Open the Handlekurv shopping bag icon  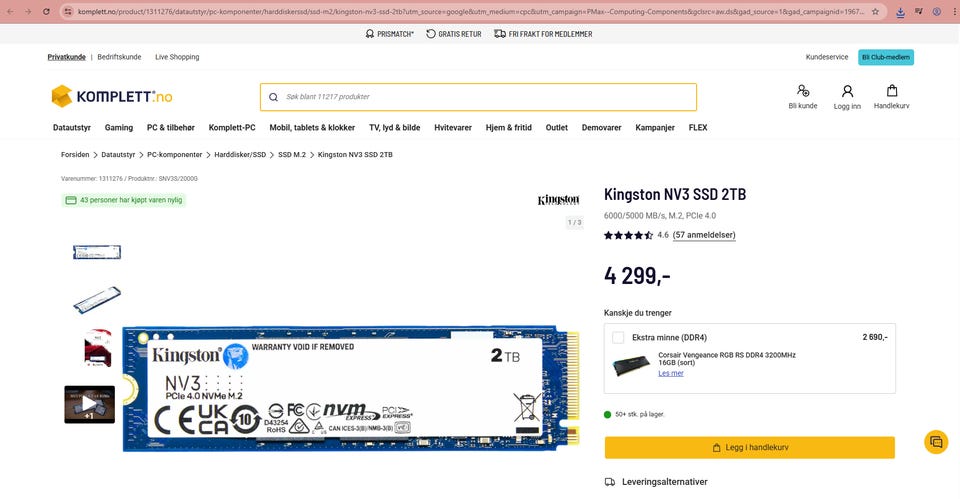click(x=891, y=91)
